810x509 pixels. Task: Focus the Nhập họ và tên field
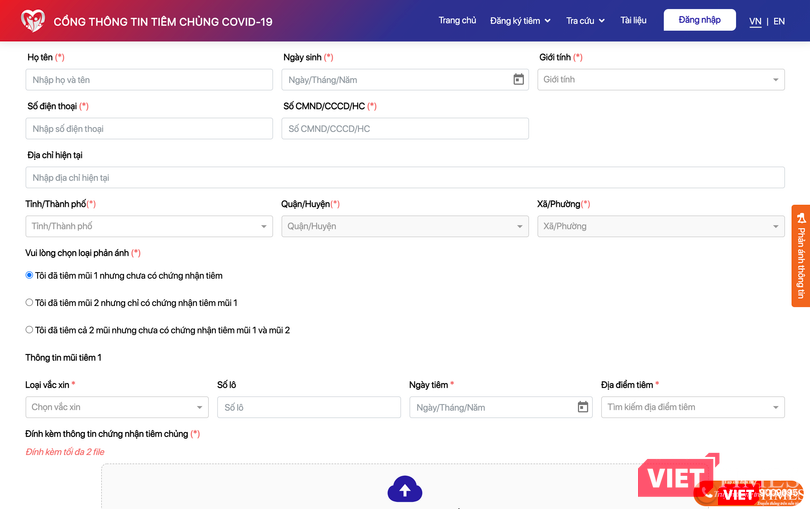pyautogui.click(x=149, y=80)
